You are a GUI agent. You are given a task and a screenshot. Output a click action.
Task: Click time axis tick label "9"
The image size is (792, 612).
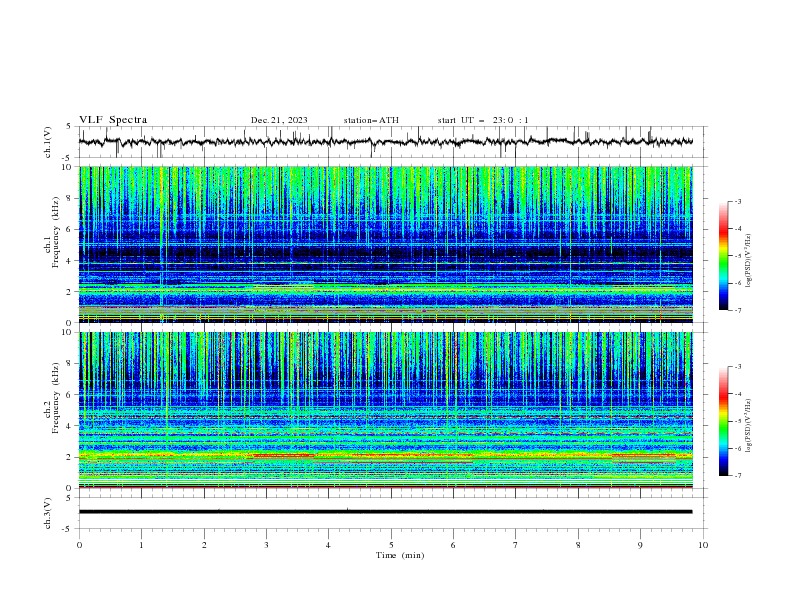point(640,545)
